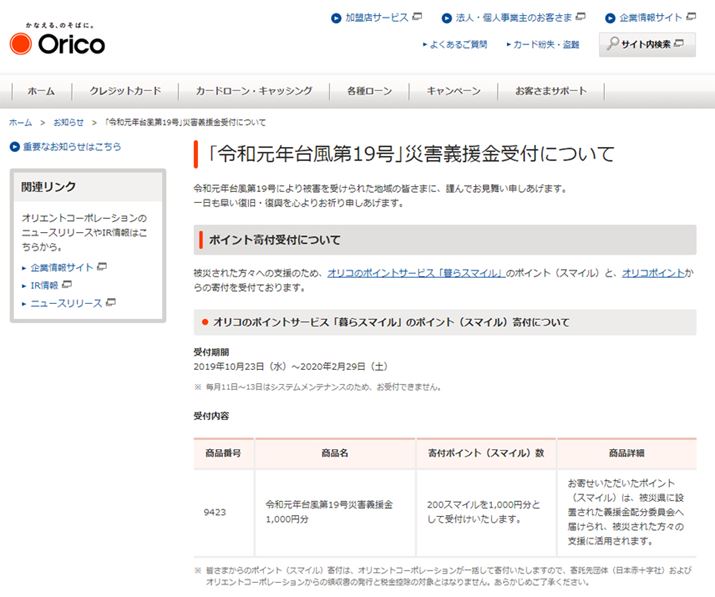Open 企業情報サイト link in top header
Viewport: 715px width, 597px height.
pyautogui.click(x=651, y=18)
